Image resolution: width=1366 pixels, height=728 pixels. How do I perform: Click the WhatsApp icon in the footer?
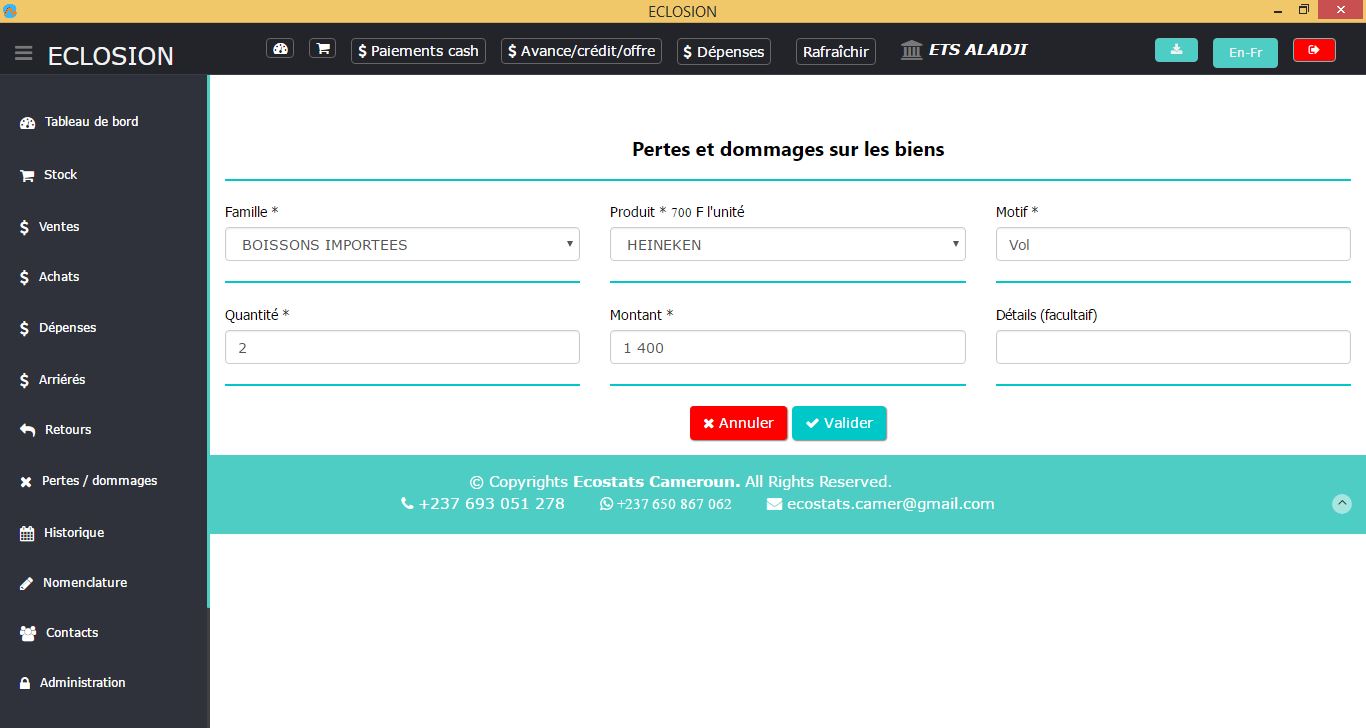606,504
